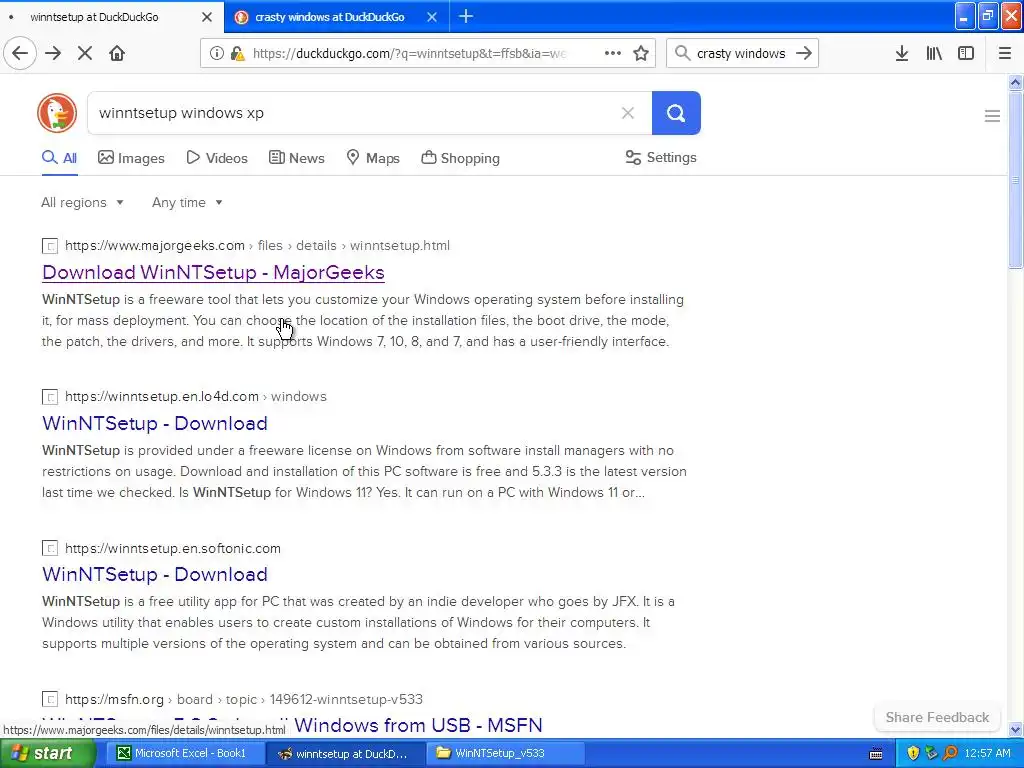This screenshot has width=1024, height=768.
Task: Expand the All regions dropdown
Action: [x=82, y=202]
